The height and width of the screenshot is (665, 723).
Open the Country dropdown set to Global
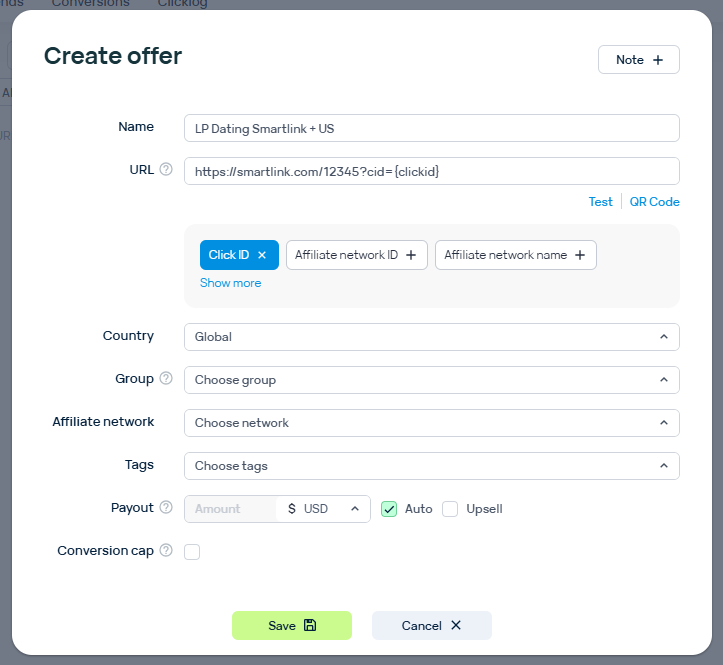(x=431, y=337)
